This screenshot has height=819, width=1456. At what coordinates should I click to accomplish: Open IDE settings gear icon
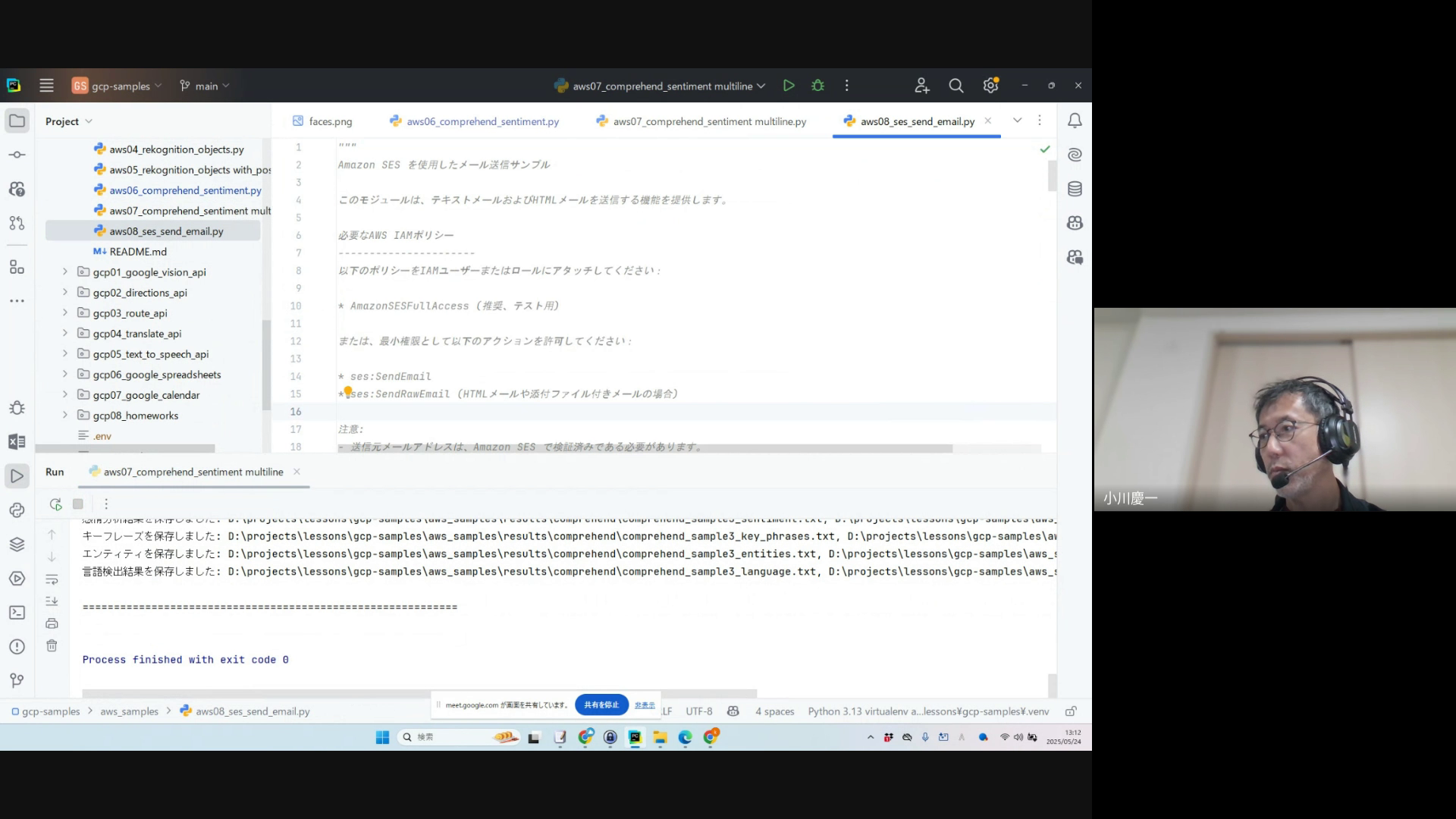tap(990, 86)
